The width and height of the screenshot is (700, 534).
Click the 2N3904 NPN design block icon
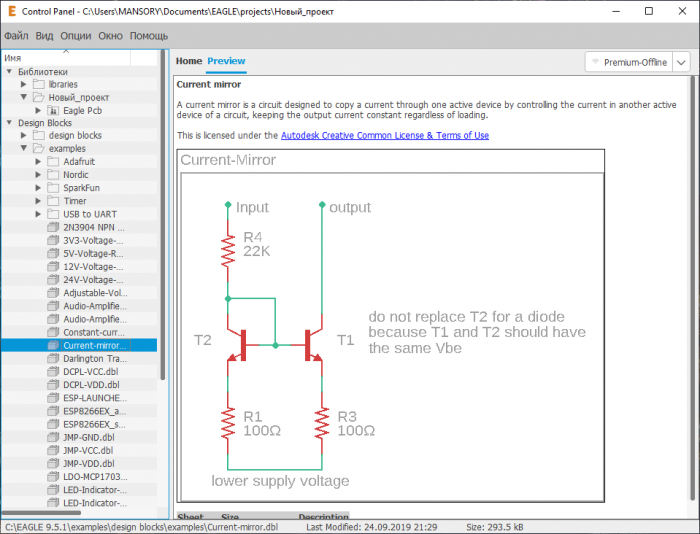point(54,228)
